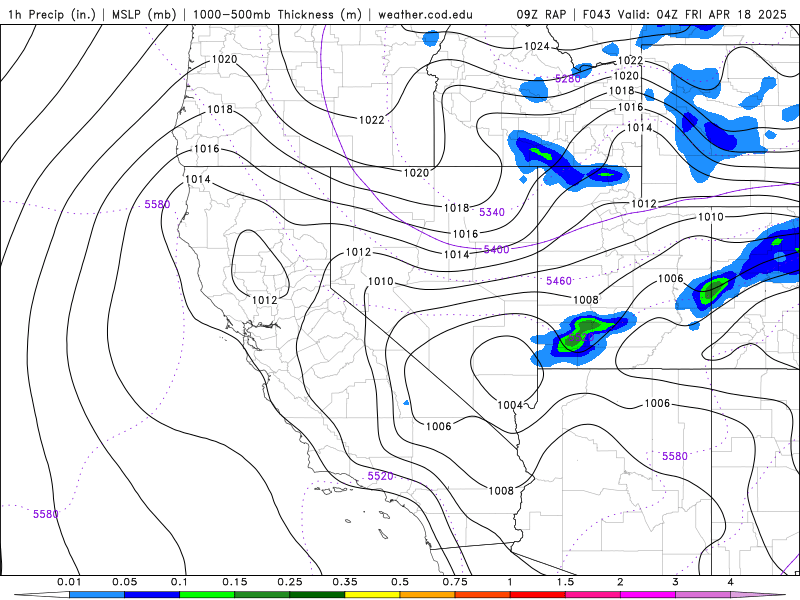Click the red-orange 0.75 legend swatch
The width and height of the screenshot is (800, 600).
[483, 595]
